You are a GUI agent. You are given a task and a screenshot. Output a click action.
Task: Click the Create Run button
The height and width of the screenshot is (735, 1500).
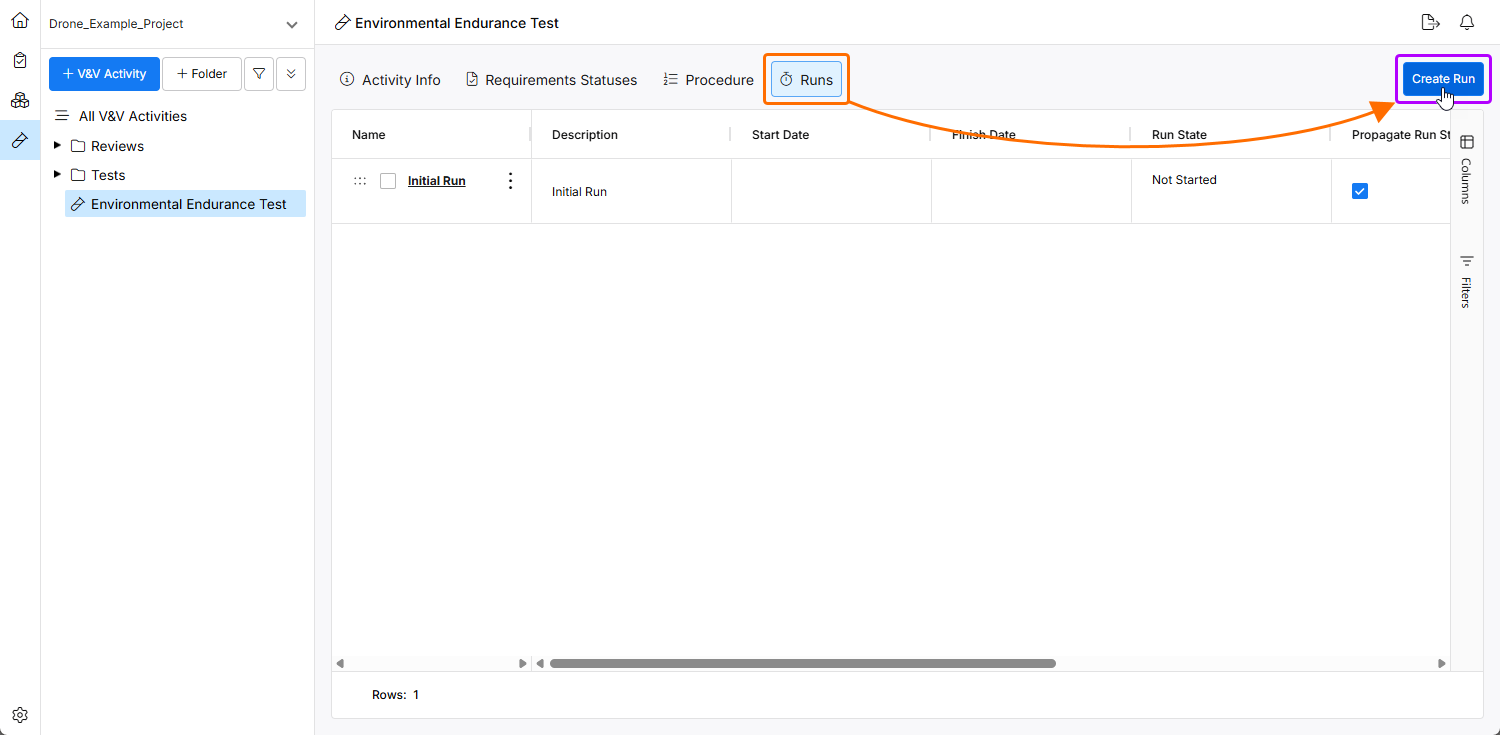click(x=1443, y=79)
